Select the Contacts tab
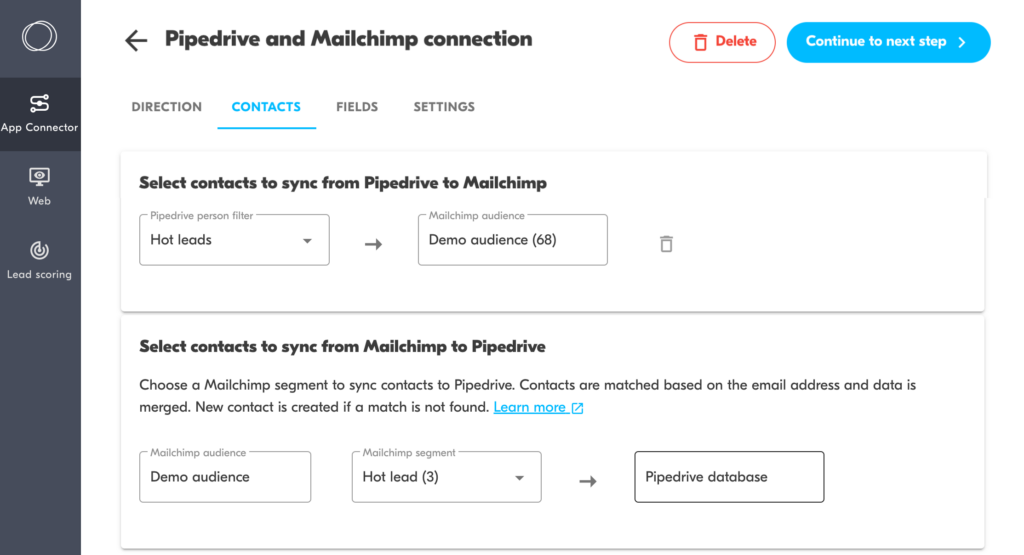 pos(266,107)
